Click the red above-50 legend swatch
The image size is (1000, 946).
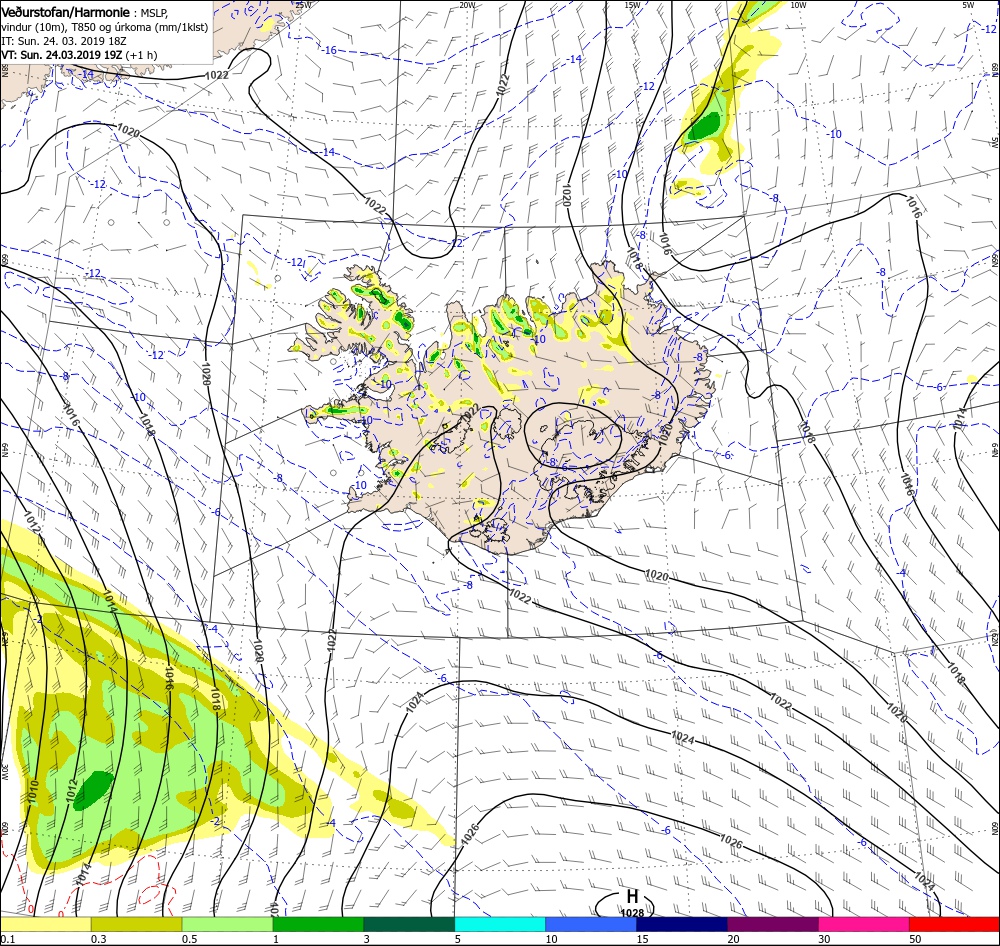(955, 924)
